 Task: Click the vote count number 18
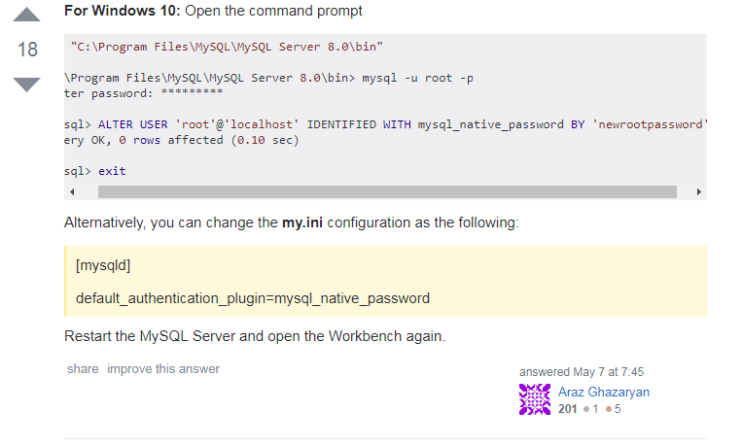pyautogui.click(x=28, y=49)
